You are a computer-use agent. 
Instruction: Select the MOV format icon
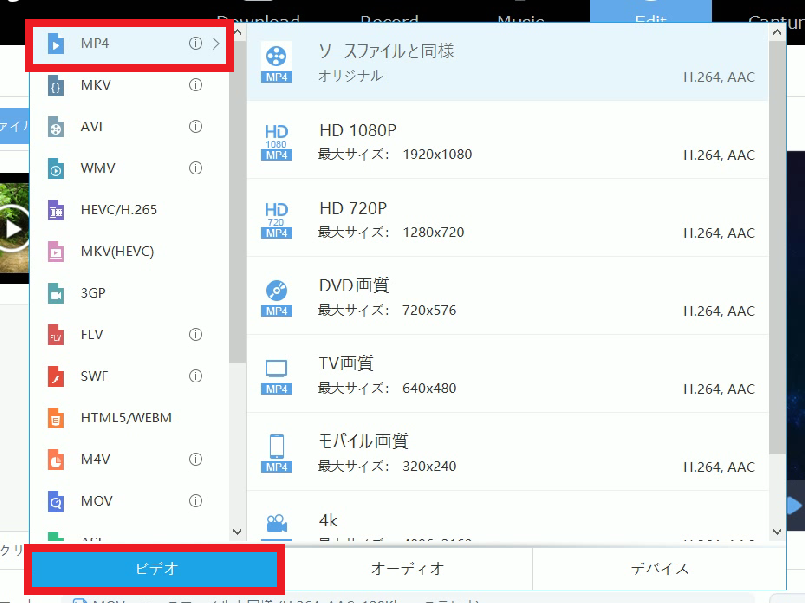(x=56, y=500)
